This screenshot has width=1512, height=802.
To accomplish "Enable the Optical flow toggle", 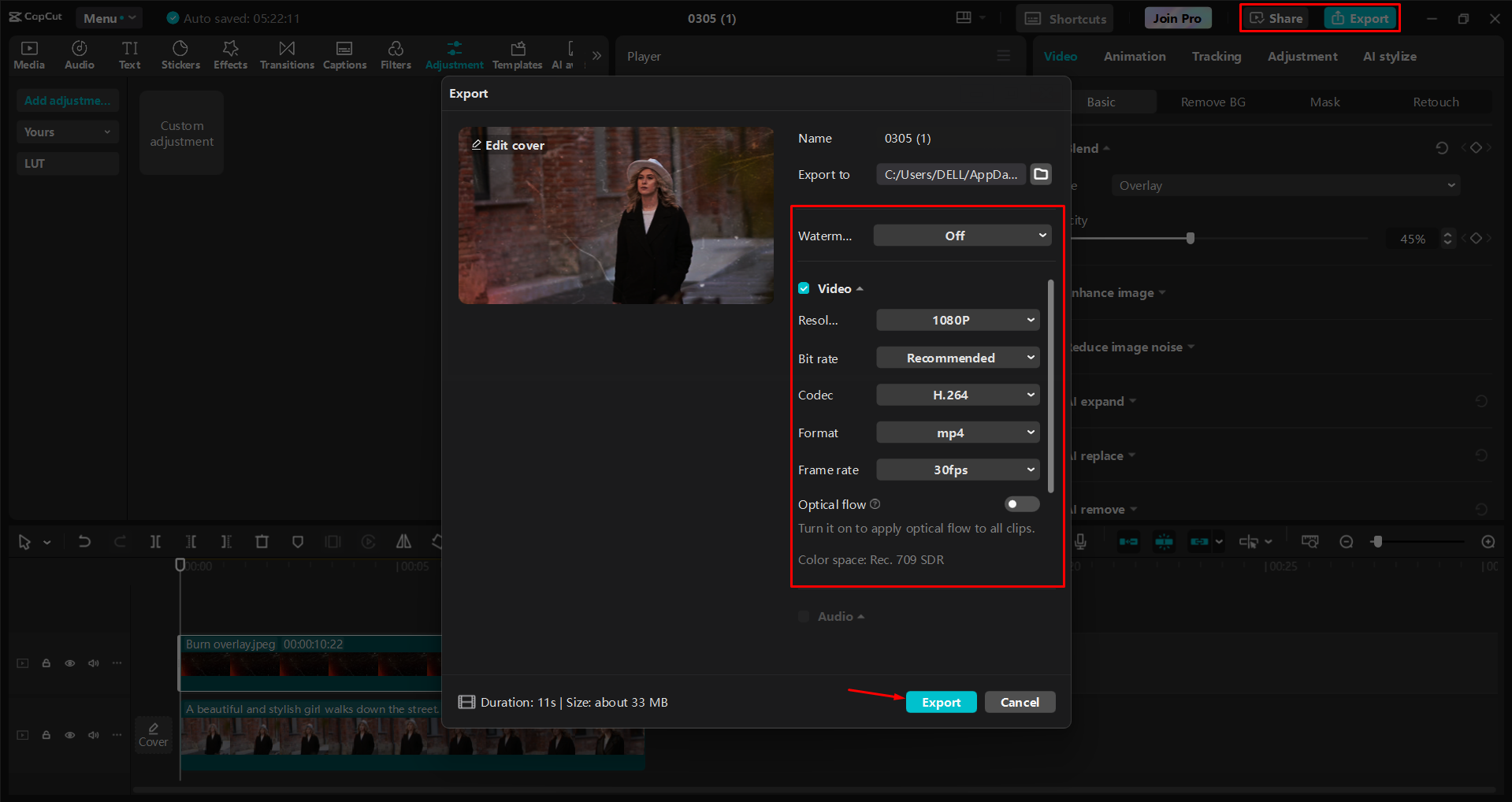I will [1021, 503].
